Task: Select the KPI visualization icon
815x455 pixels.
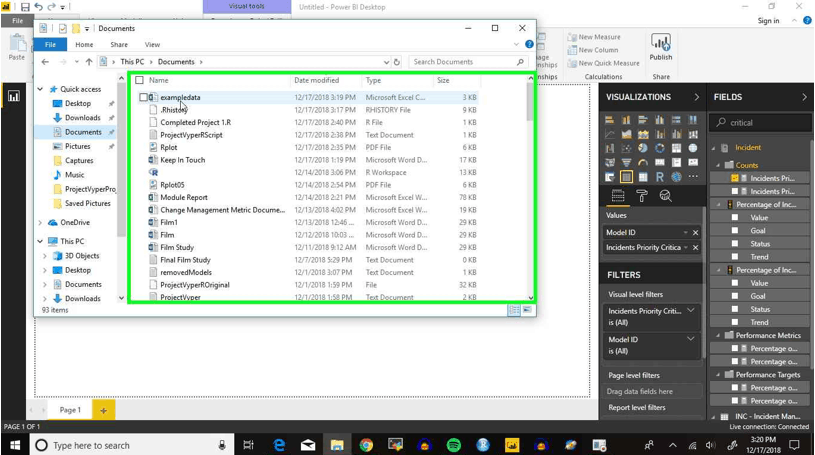Action: (693, 163)
